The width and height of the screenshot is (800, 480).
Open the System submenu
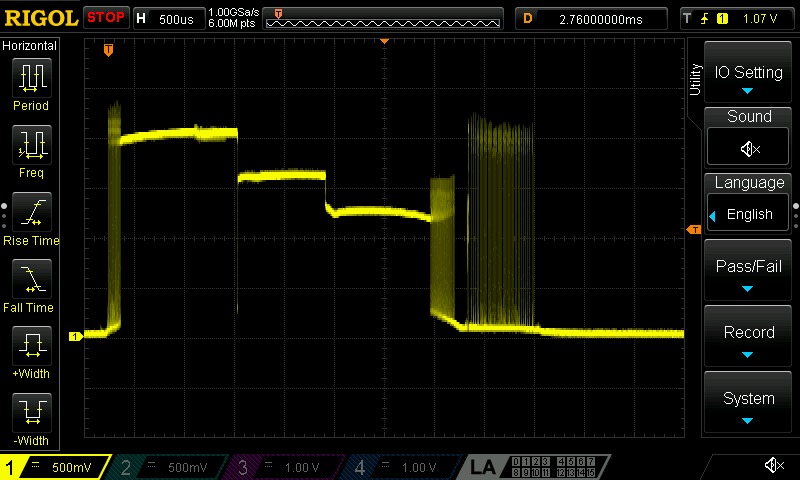point(748,402)
